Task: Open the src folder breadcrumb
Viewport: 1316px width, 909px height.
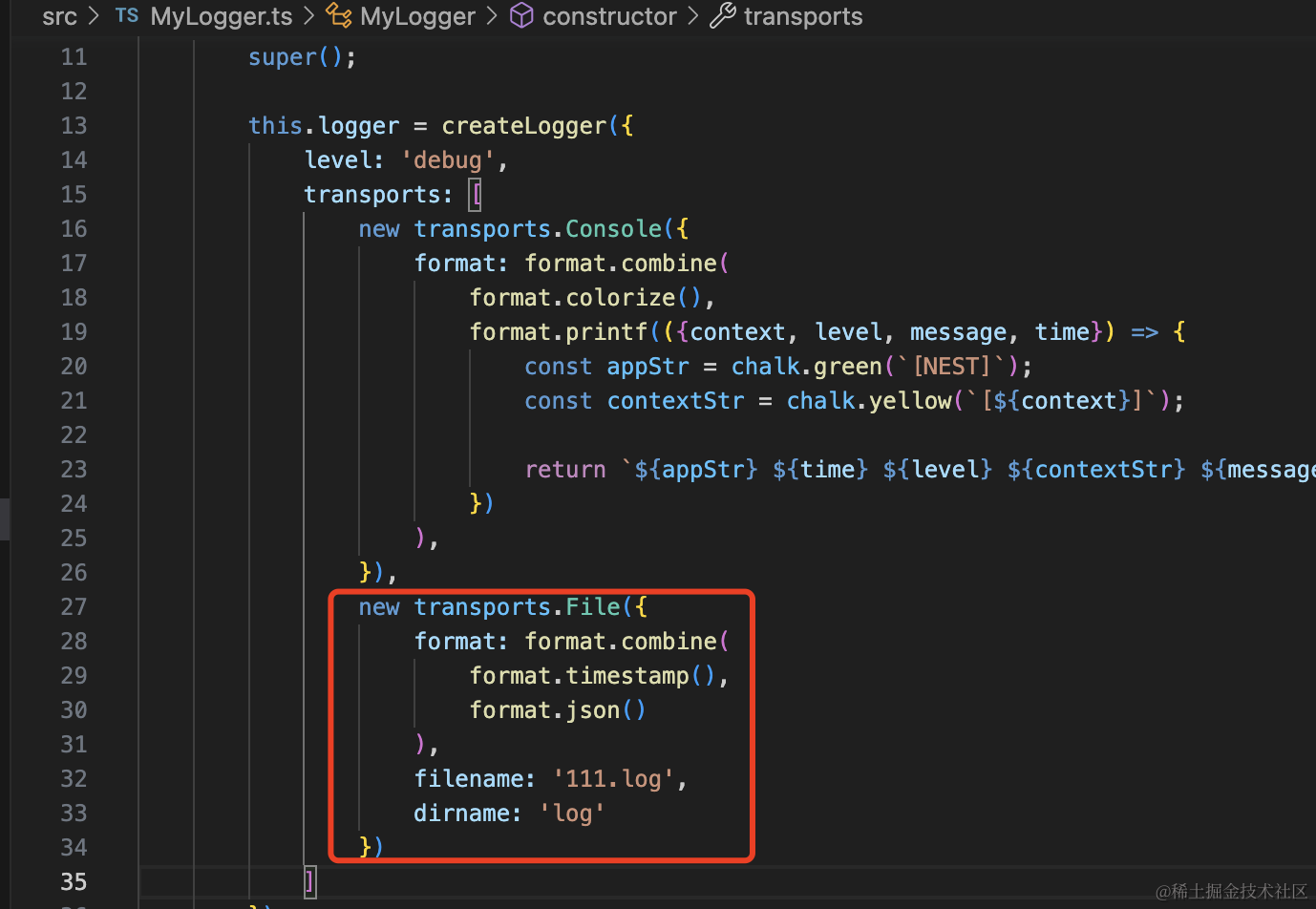Action: click(59, 16)
